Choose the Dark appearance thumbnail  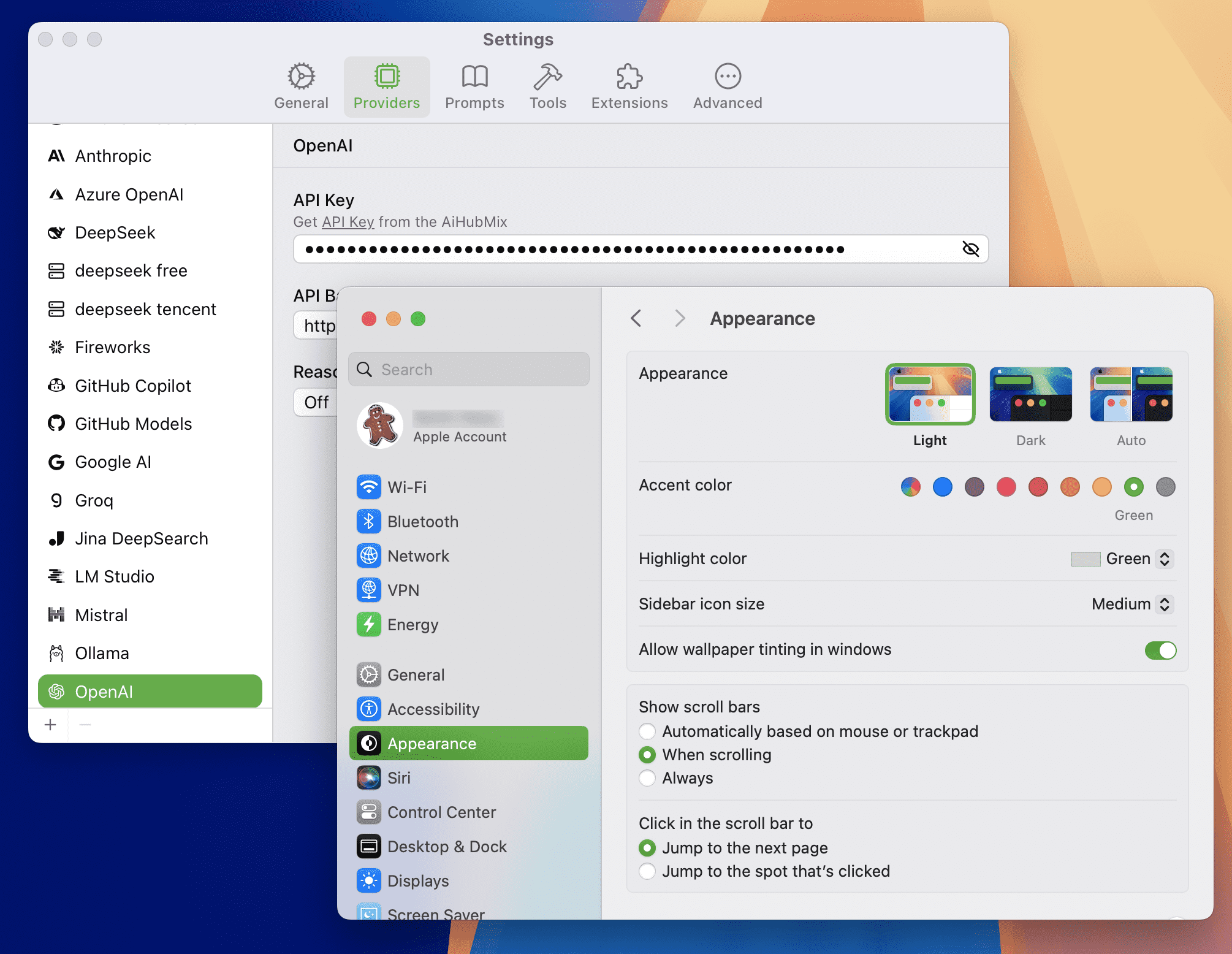1030,394
